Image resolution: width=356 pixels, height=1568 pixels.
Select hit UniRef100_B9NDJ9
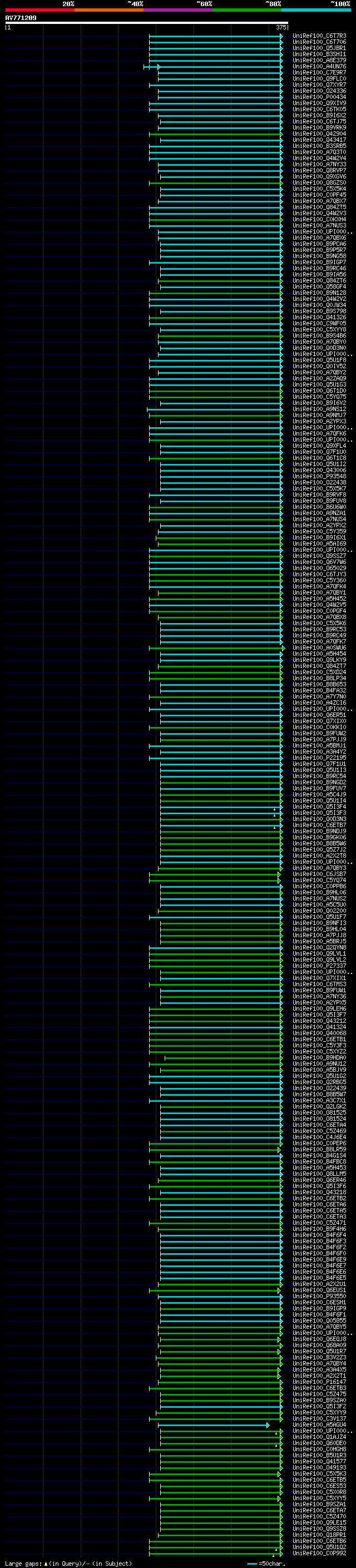click(x=319, y=831)
